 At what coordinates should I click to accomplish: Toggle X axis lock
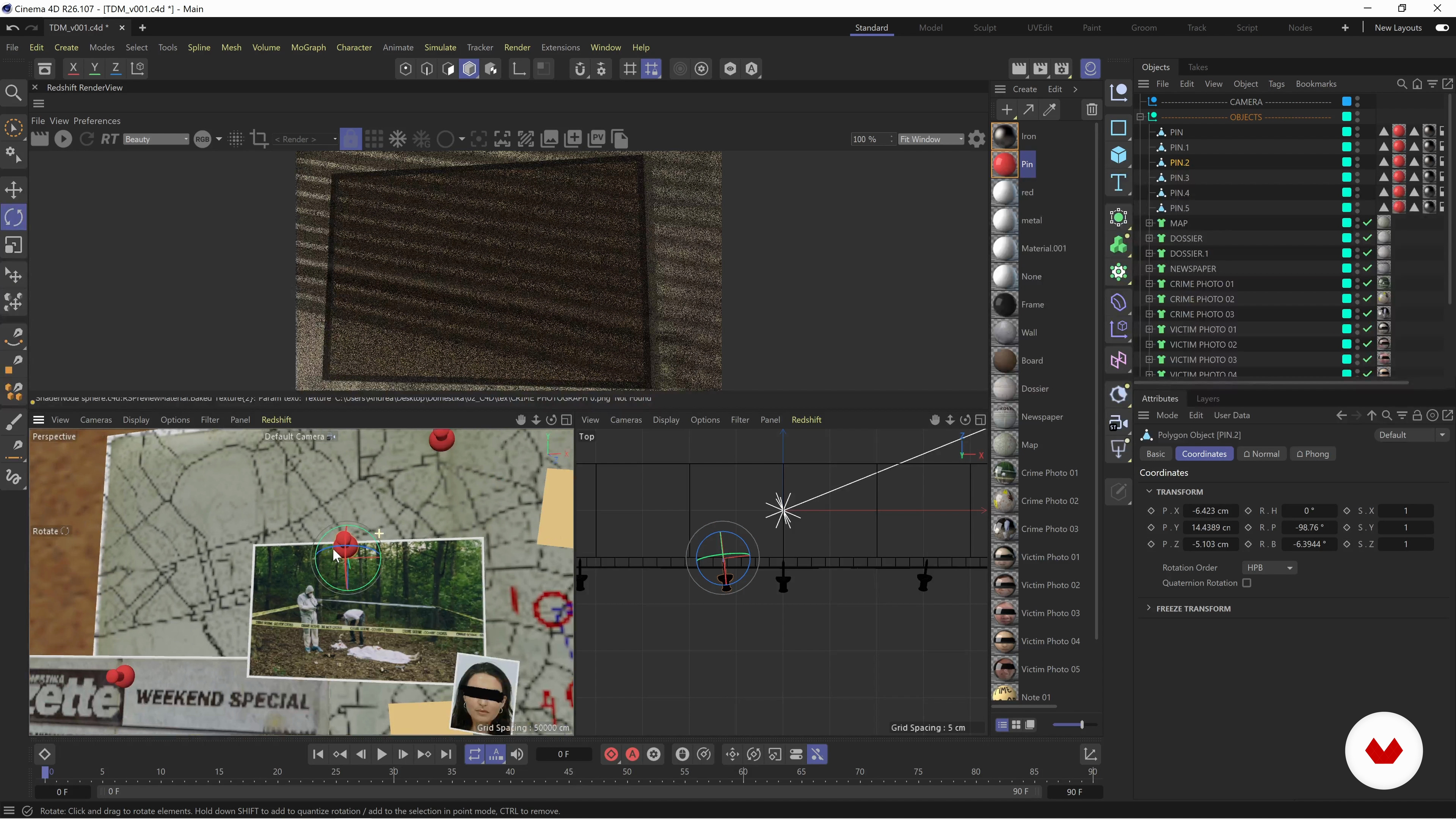[73, 68]
